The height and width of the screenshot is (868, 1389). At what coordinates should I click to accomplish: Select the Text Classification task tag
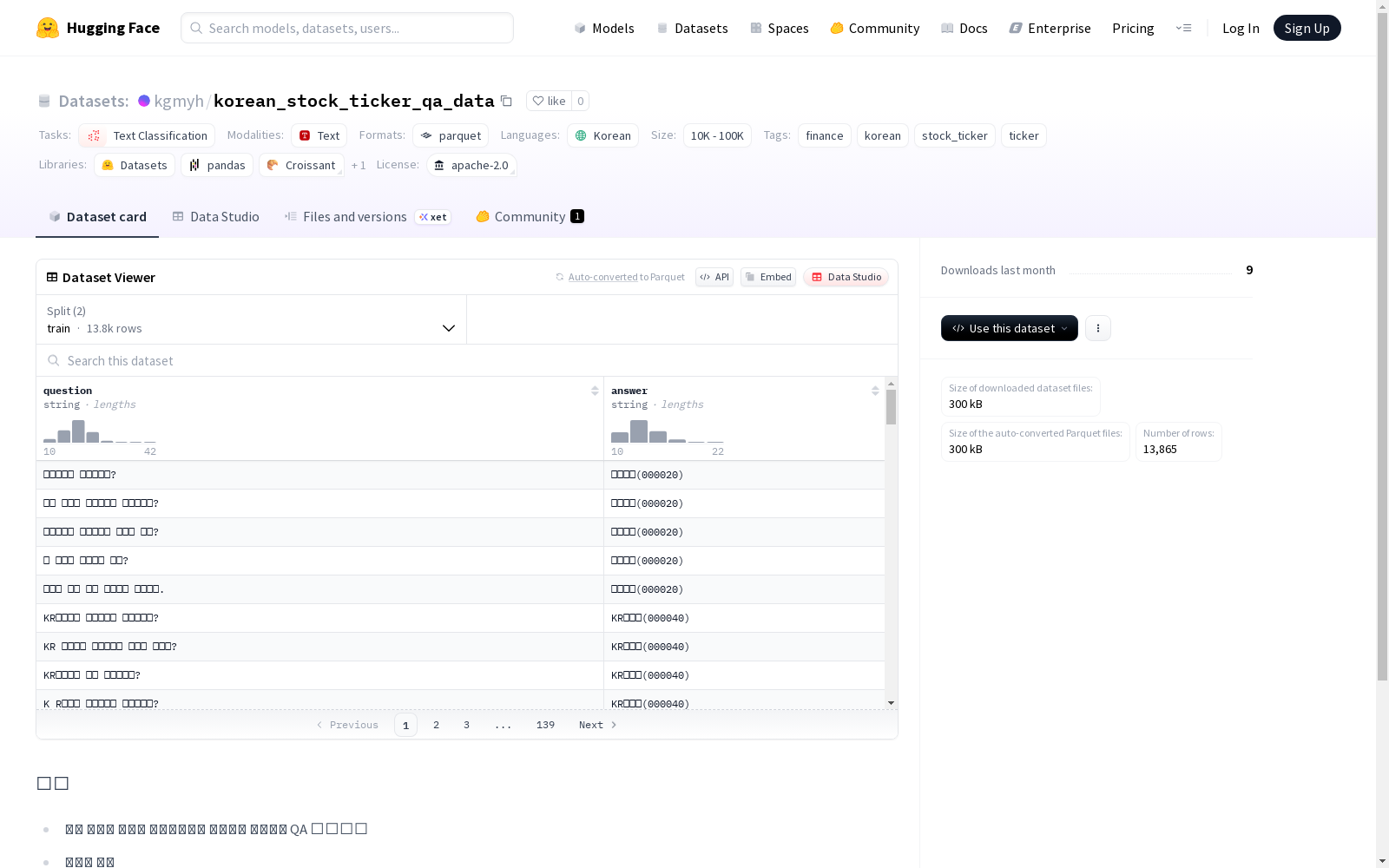[x=147, y=135]
